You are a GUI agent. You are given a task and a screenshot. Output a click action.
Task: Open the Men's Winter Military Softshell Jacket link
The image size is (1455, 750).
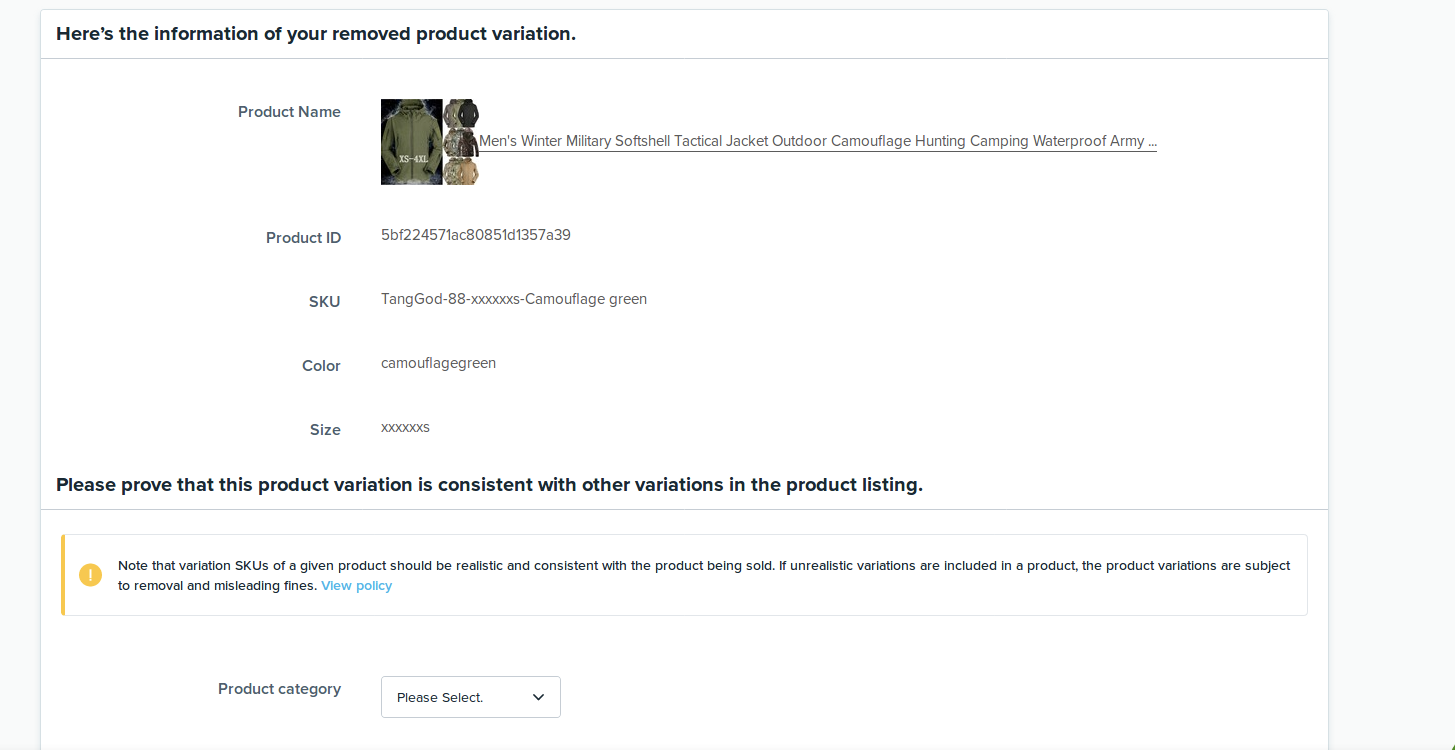(x=817, y=142)
